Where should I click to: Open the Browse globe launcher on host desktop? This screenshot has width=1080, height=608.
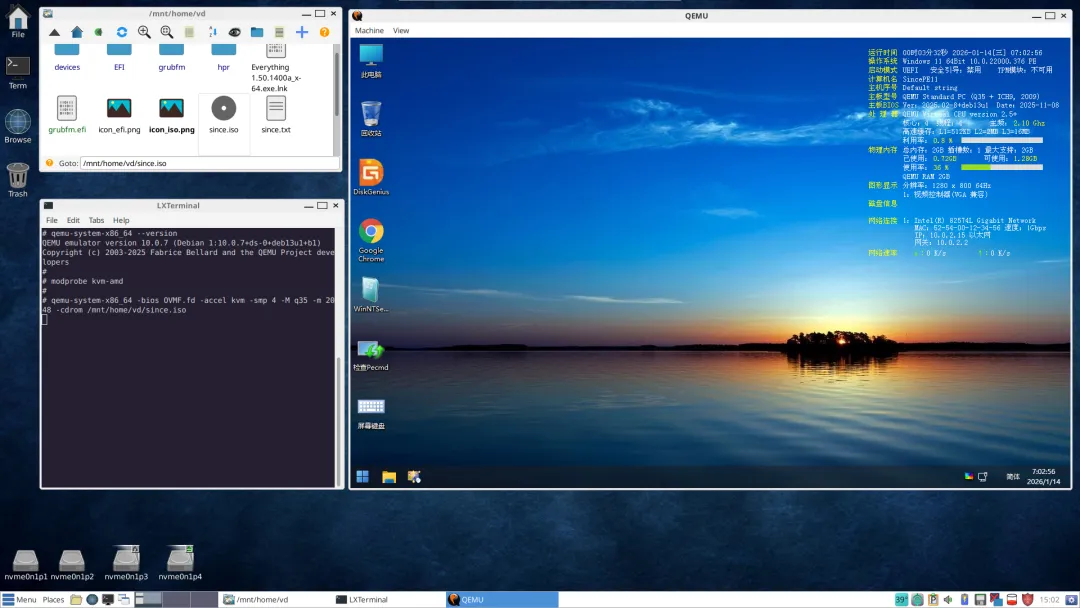(18, 126)
